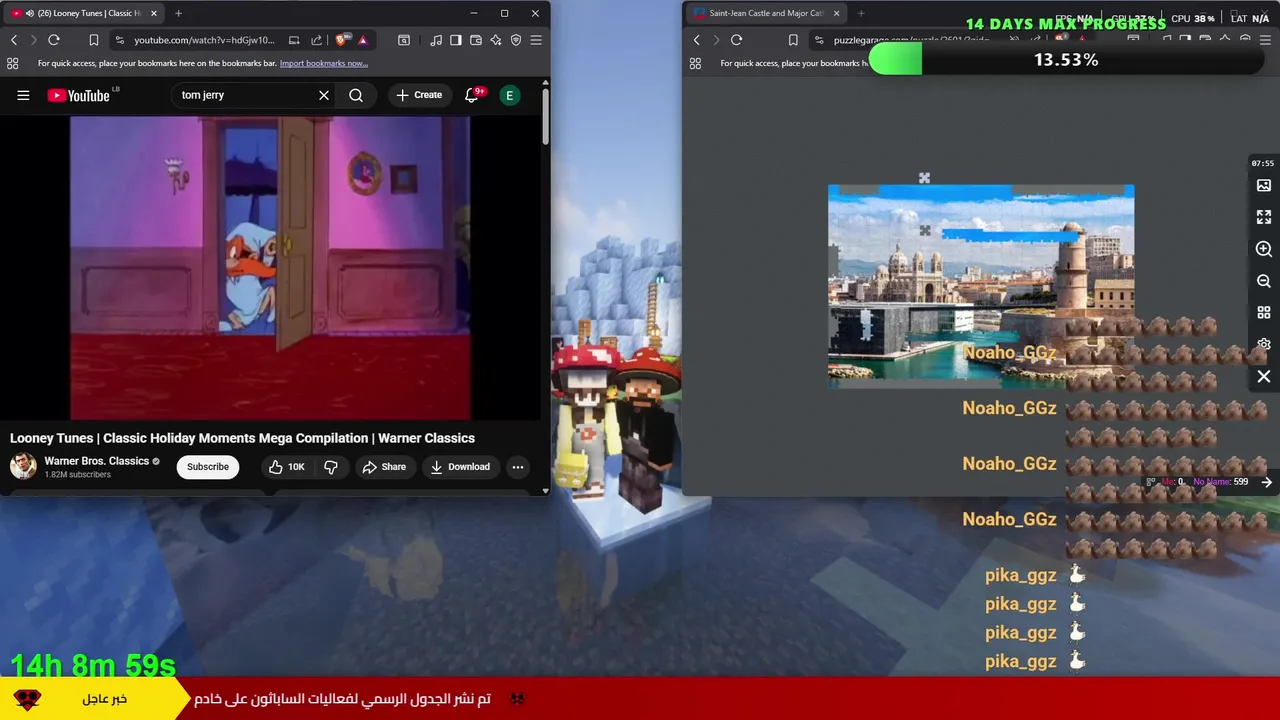This screenshot has width=1280, height=720.
Task: Zoom out on the puzzle
Action: click(1264, 281)
